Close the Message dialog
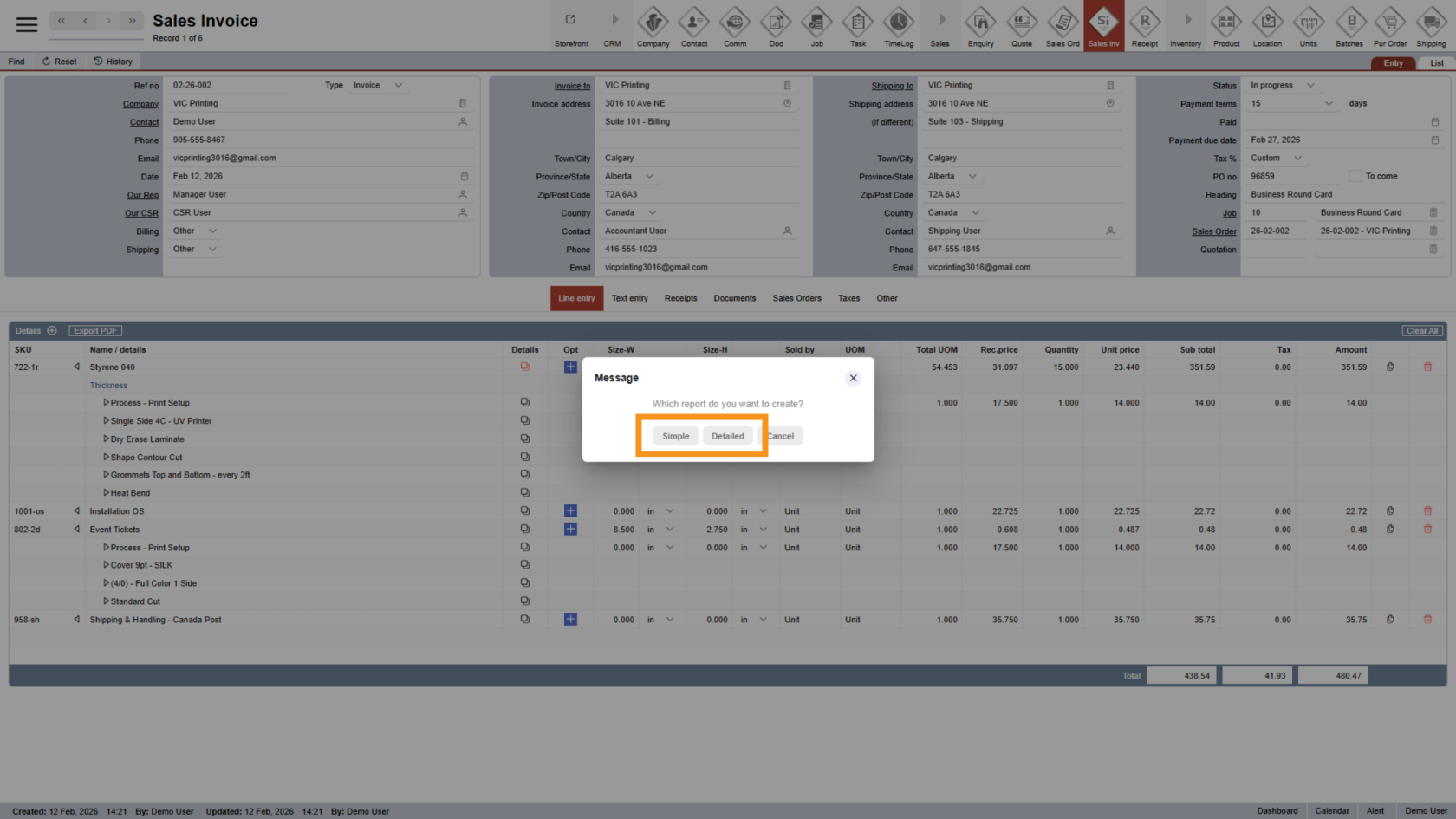This screenshot has height=819, width=1456. click(853, 378)
